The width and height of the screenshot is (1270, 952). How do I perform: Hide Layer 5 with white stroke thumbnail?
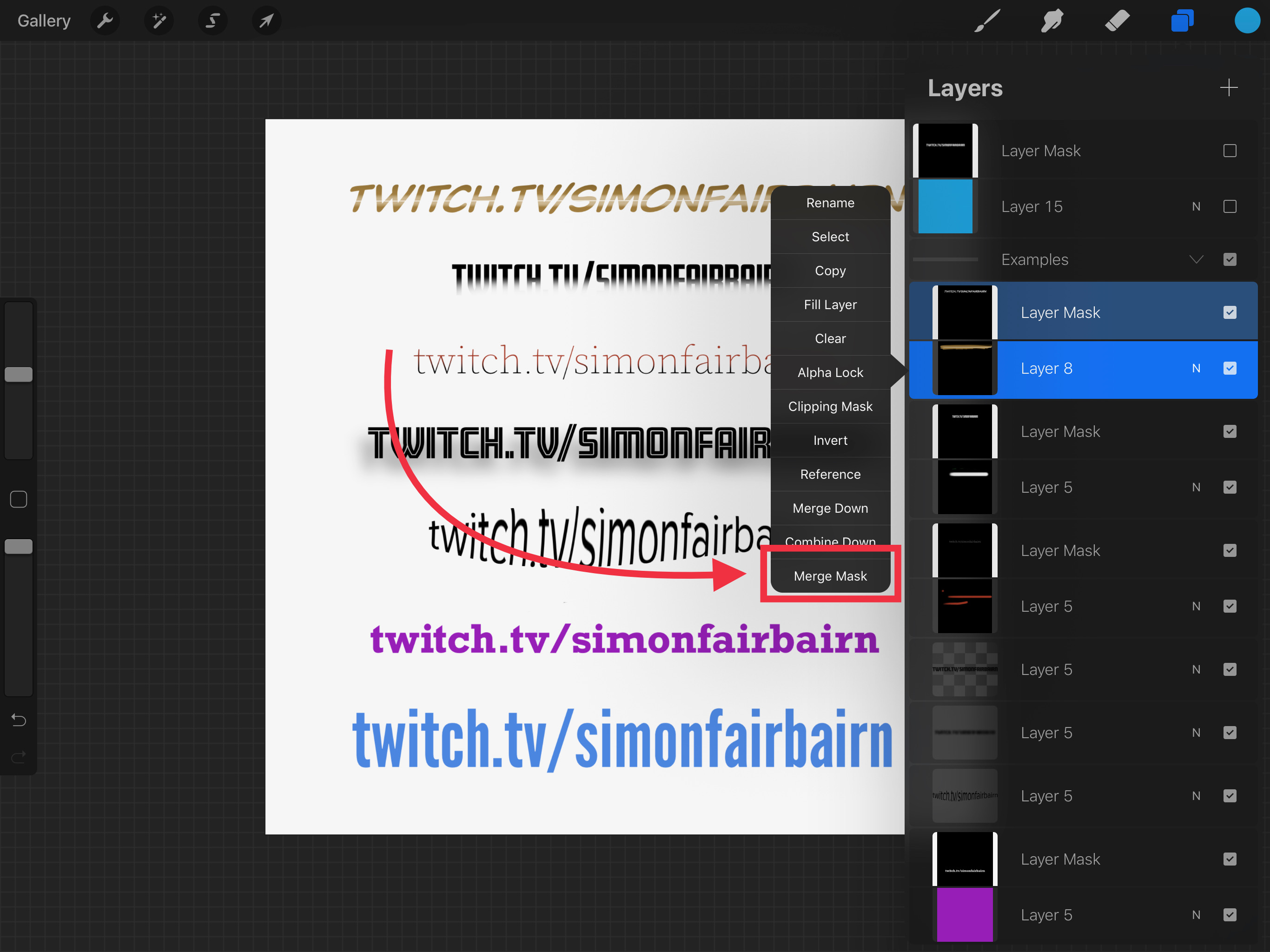coord(1229,487)
